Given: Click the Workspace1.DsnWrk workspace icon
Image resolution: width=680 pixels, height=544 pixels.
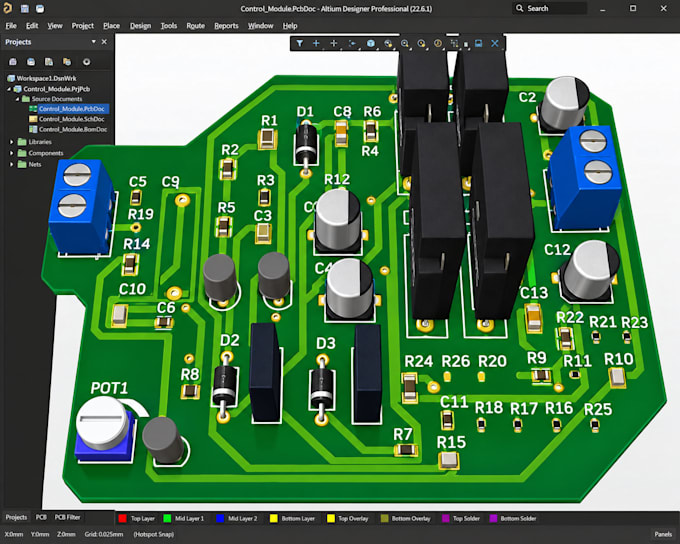Looking at the screenshot, I should pyautogui.click(x=11, y=78).
